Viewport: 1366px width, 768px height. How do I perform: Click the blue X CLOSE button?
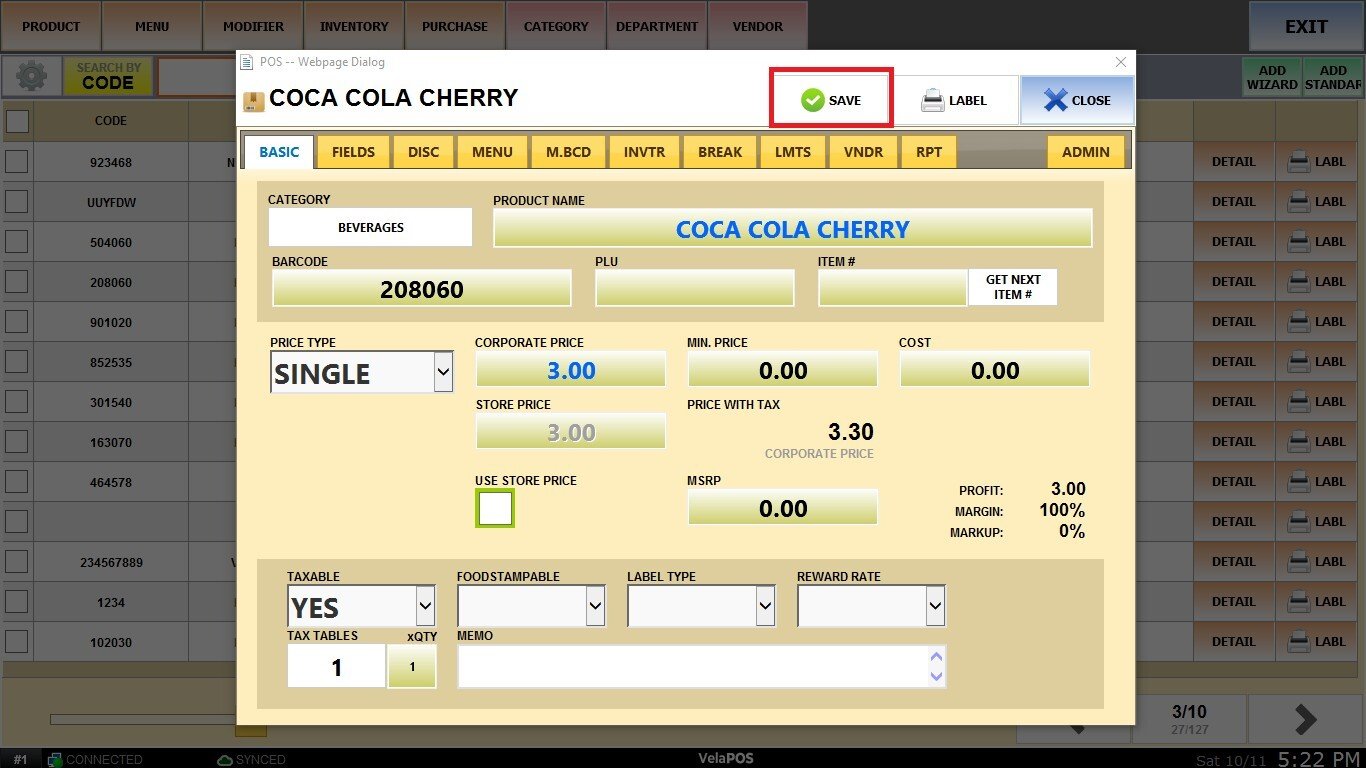tap(1077, 100)
